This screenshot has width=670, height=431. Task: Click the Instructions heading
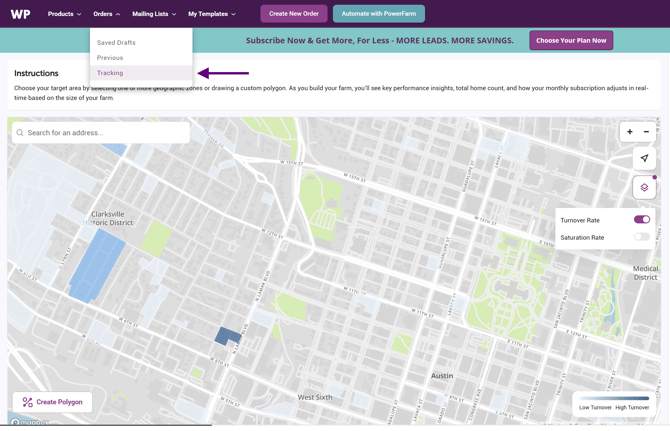click(x=36, y=73)
